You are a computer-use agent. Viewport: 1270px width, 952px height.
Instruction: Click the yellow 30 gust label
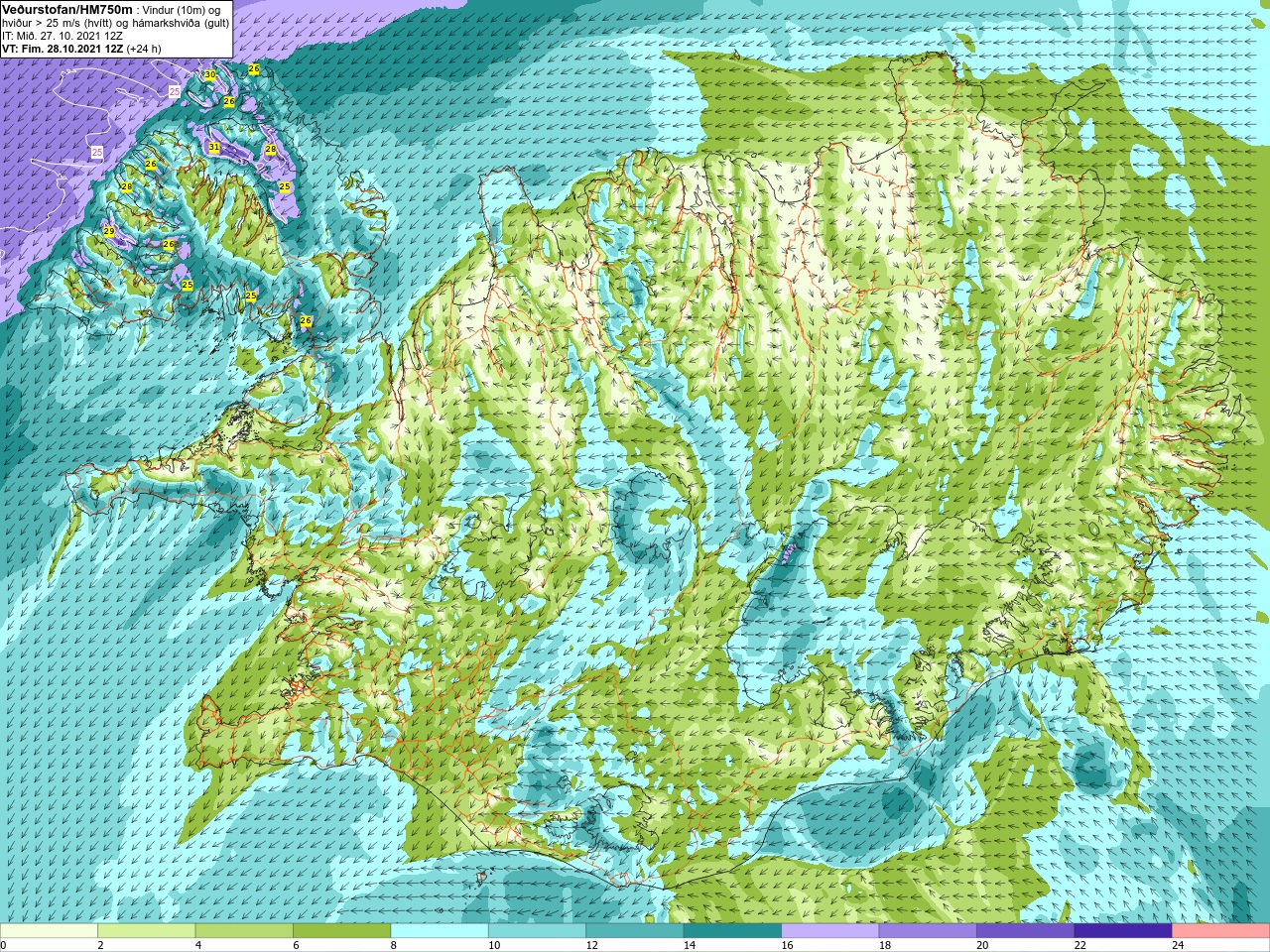(x=209, y=74)
